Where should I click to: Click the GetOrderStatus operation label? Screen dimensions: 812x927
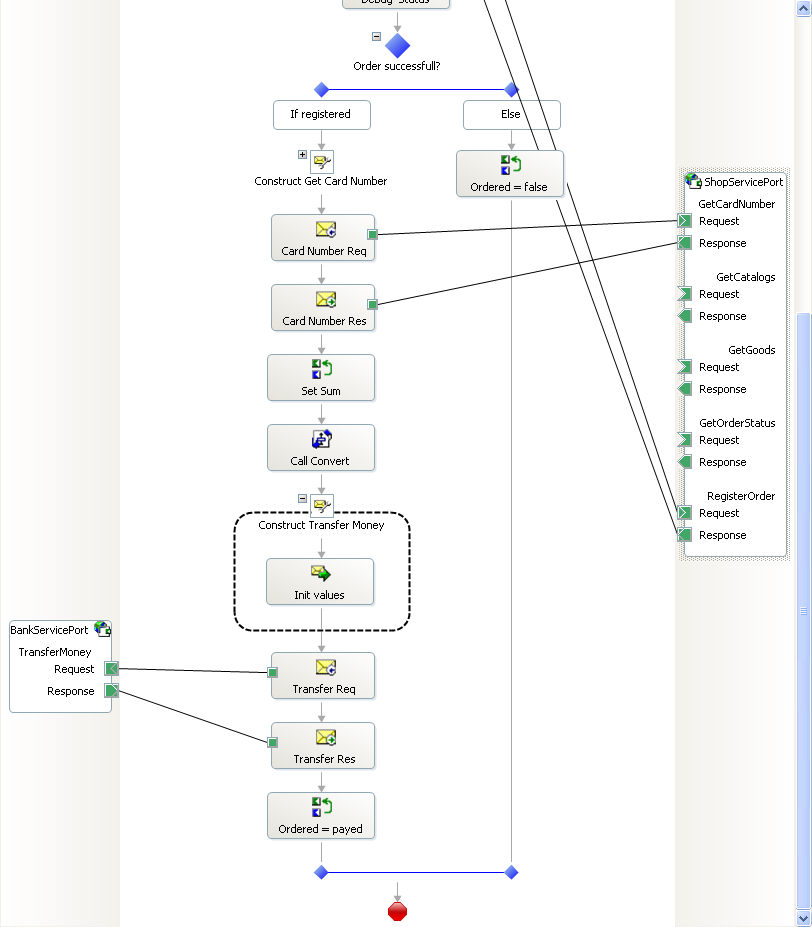click(x=737, y=423)
